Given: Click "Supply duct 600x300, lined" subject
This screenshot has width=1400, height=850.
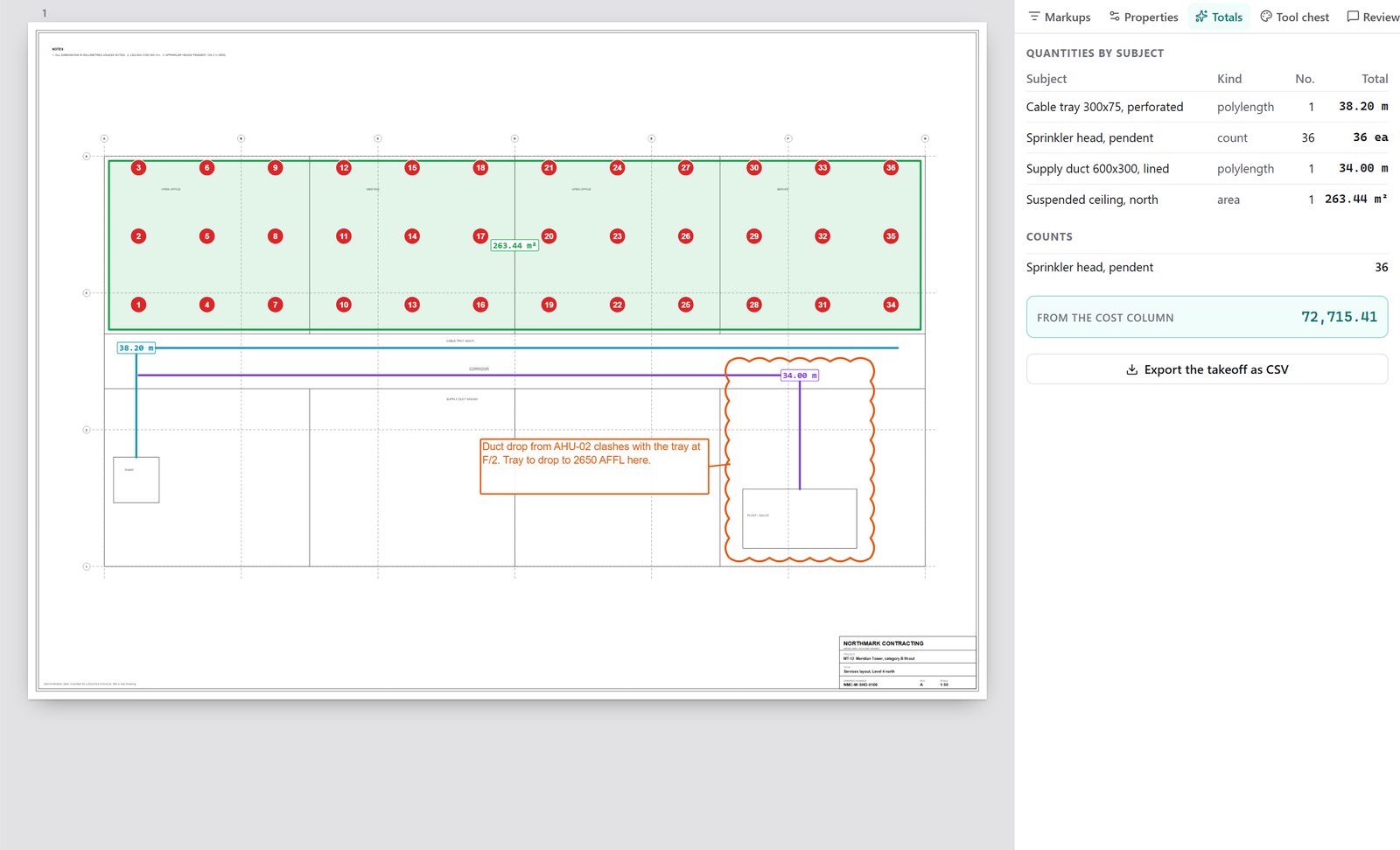Looking at the screenshot, I should (x=1097, y=169).
